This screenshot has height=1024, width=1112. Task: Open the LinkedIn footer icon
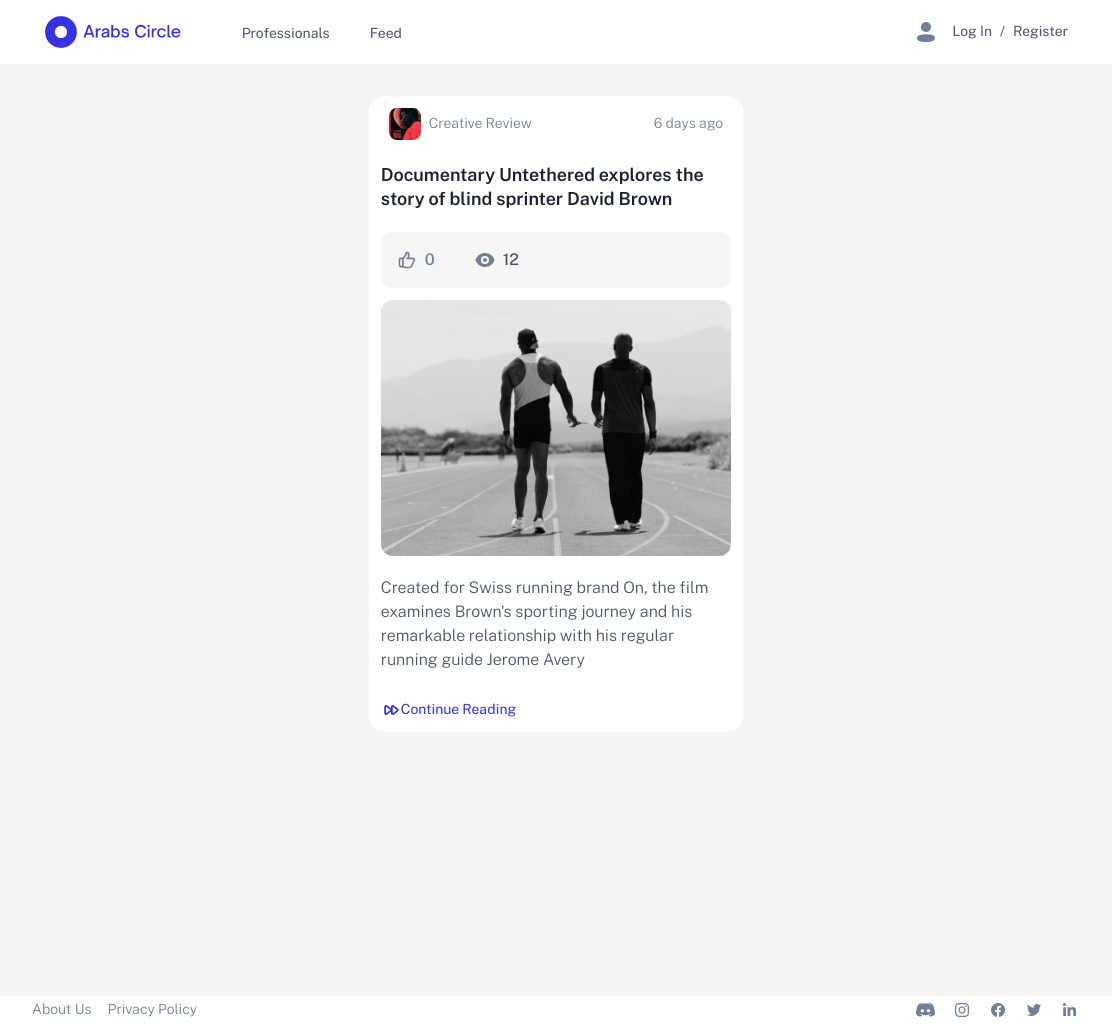[x=1069, y=1010]
